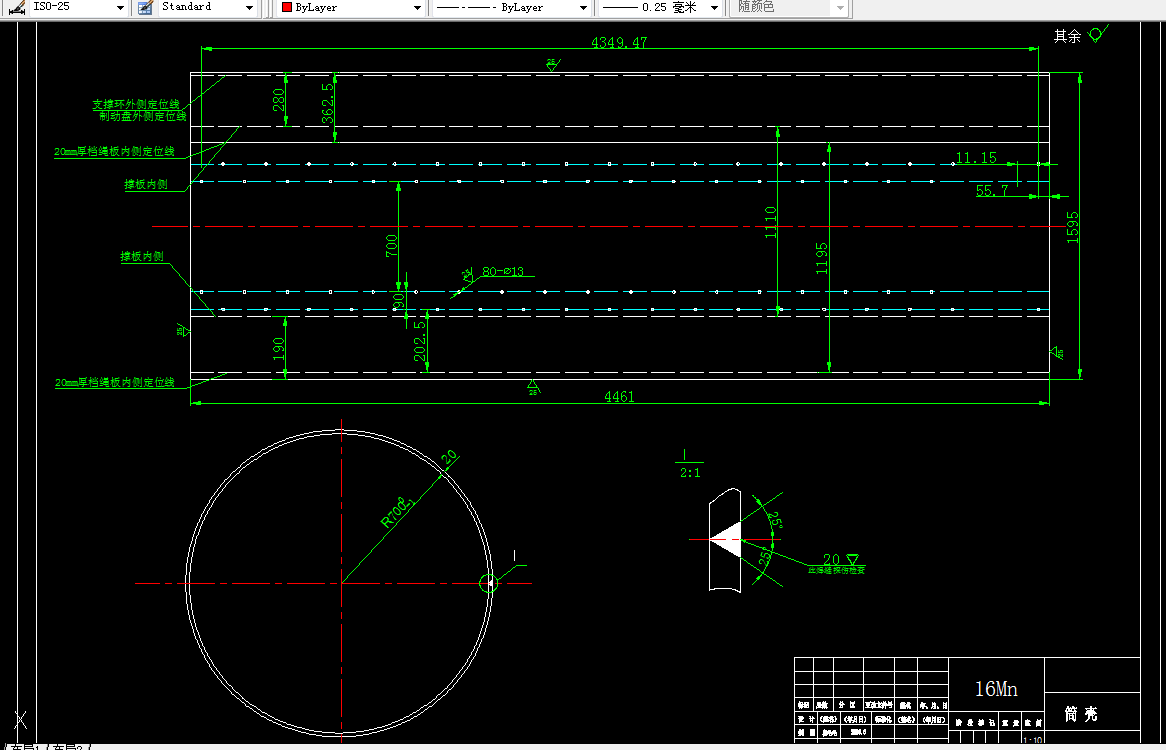Select the 1595 vertical dimension text
Screen dimensions: 1166x750
1072,227
